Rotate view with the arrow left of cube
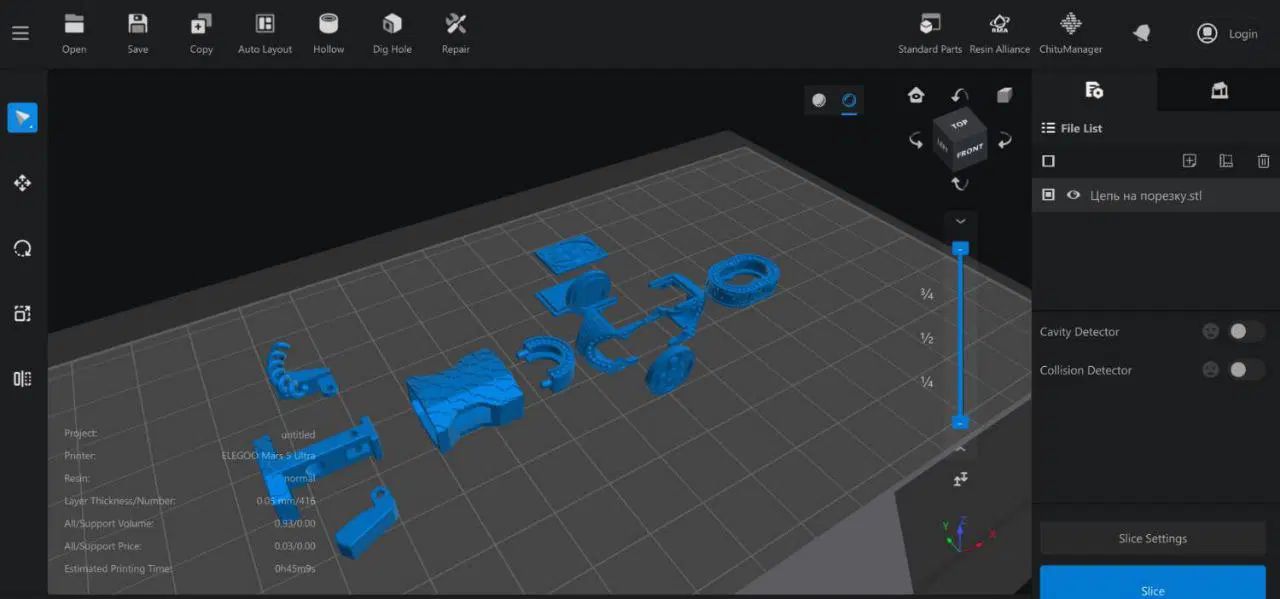This screenshot has height=599, width=1280. click(916, 140)
